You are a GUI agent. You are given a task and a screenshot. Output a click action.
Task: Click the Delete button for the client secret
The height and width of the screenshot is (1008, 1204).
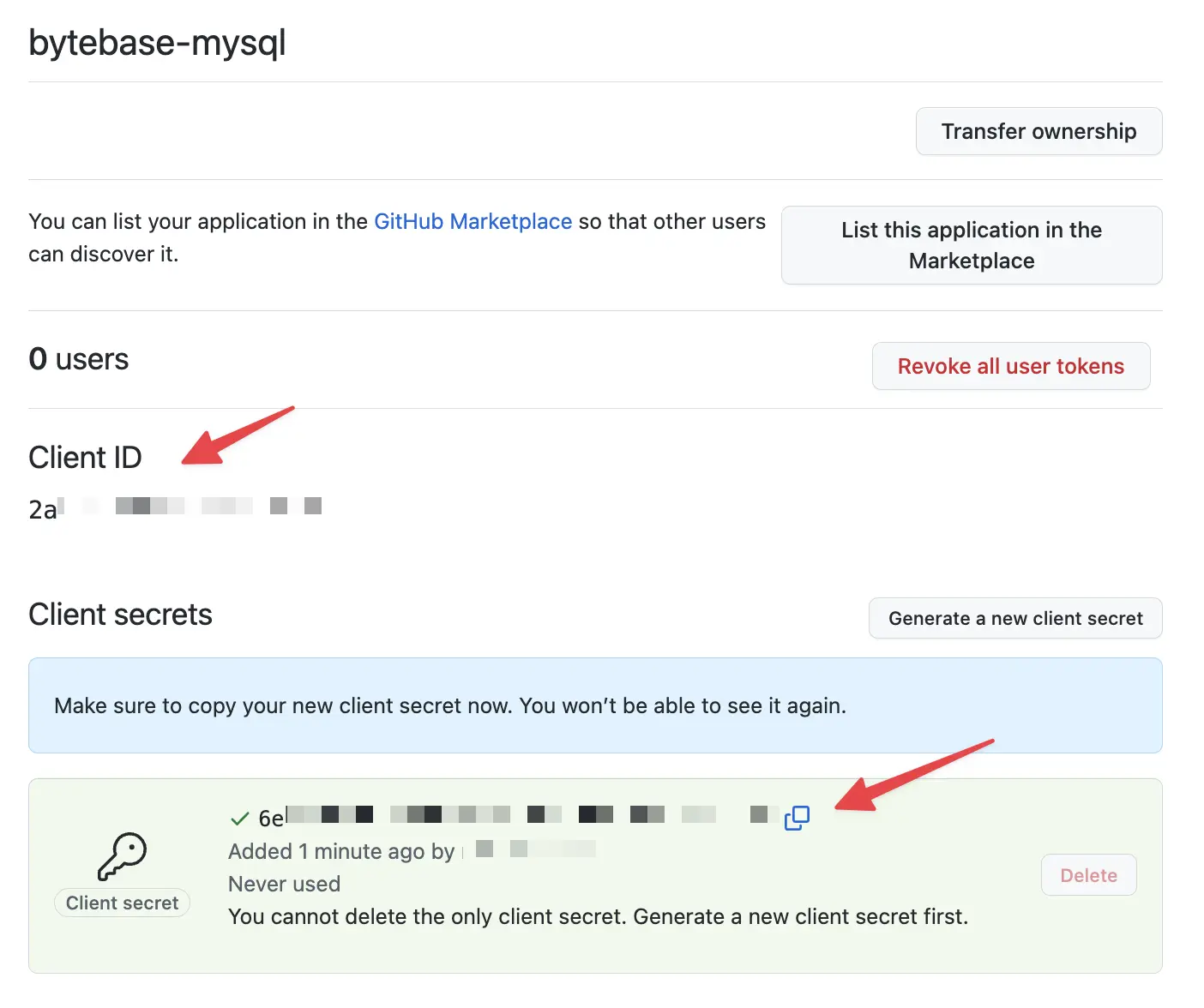pyautogui.click(x=1088, y=874)
